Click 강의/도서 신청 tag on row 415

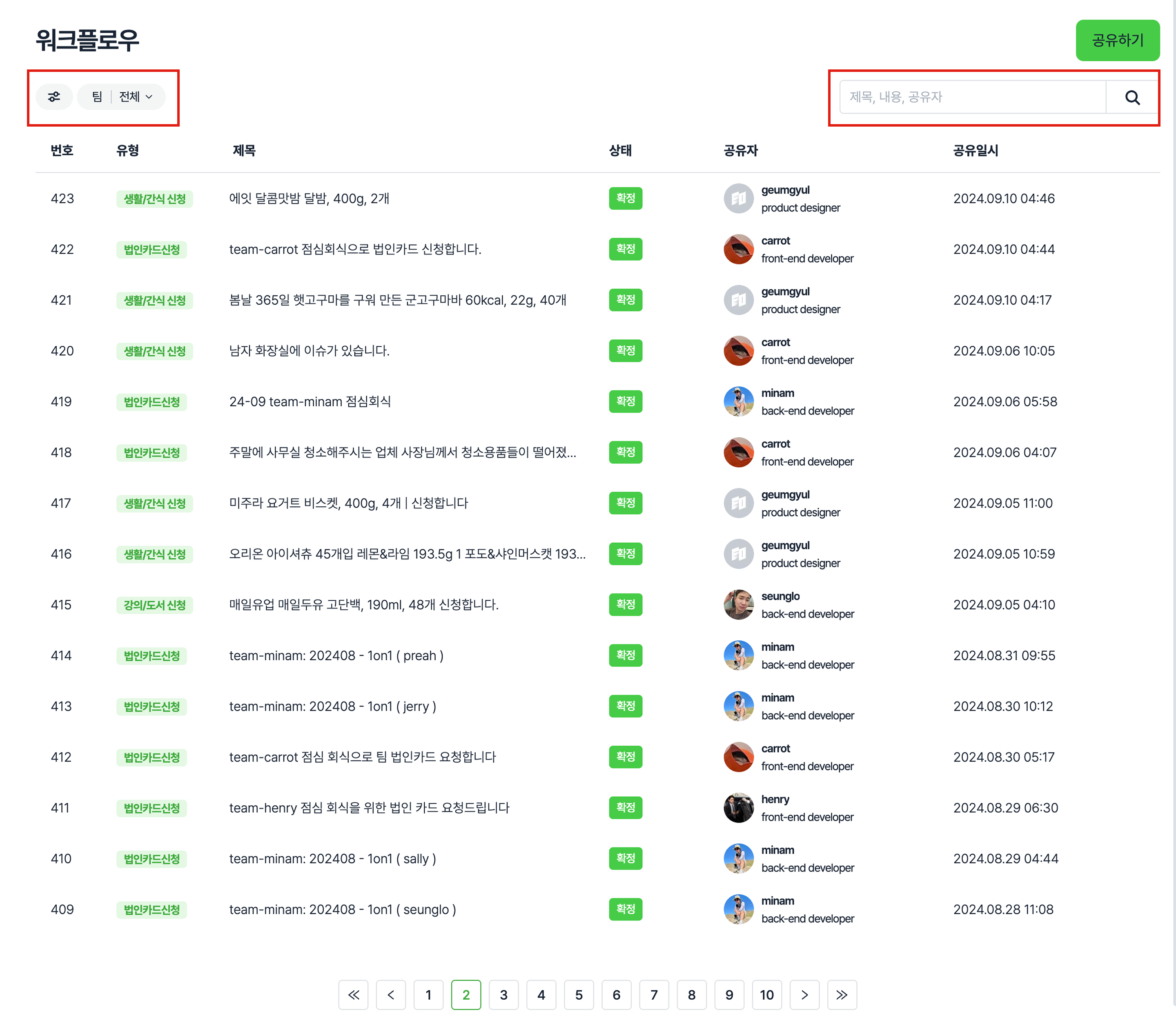pos(154,605)
